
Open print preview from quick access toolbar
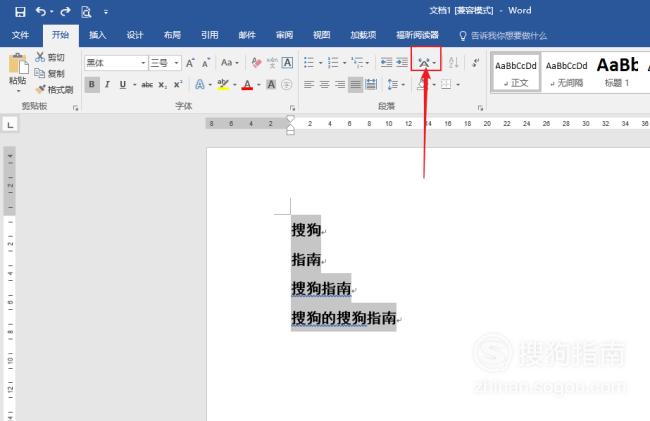pyautogui.click(x=86, y=12)
